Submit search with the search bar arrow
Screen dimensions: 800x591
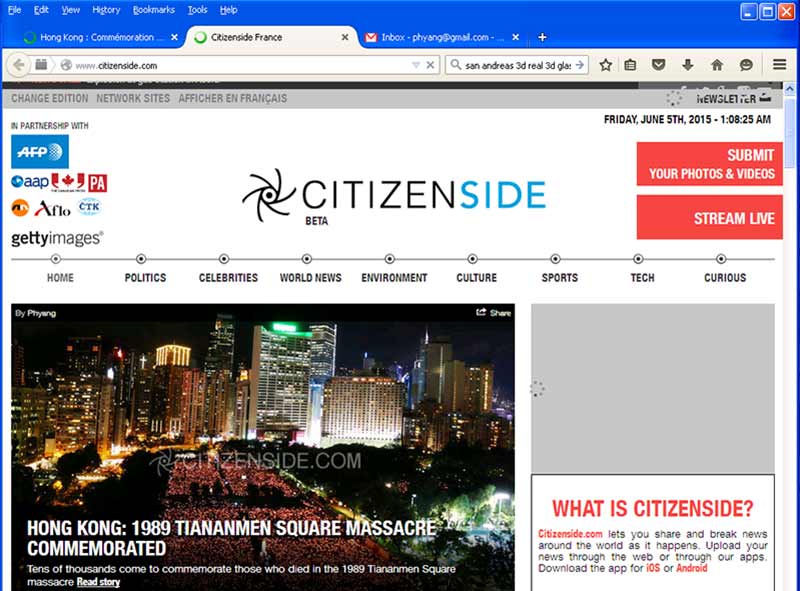pos(580,65)
